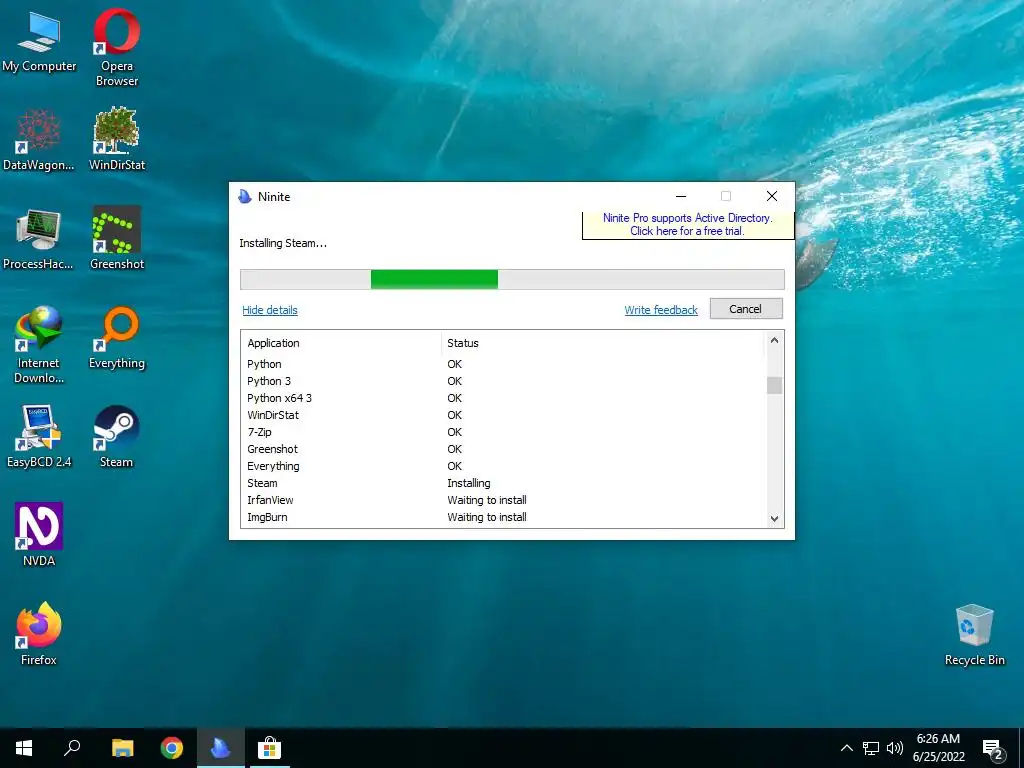Select the Steam desktop shortcut
The width and height of the screenshot is (1024, 768).
(x=116, y=436)
